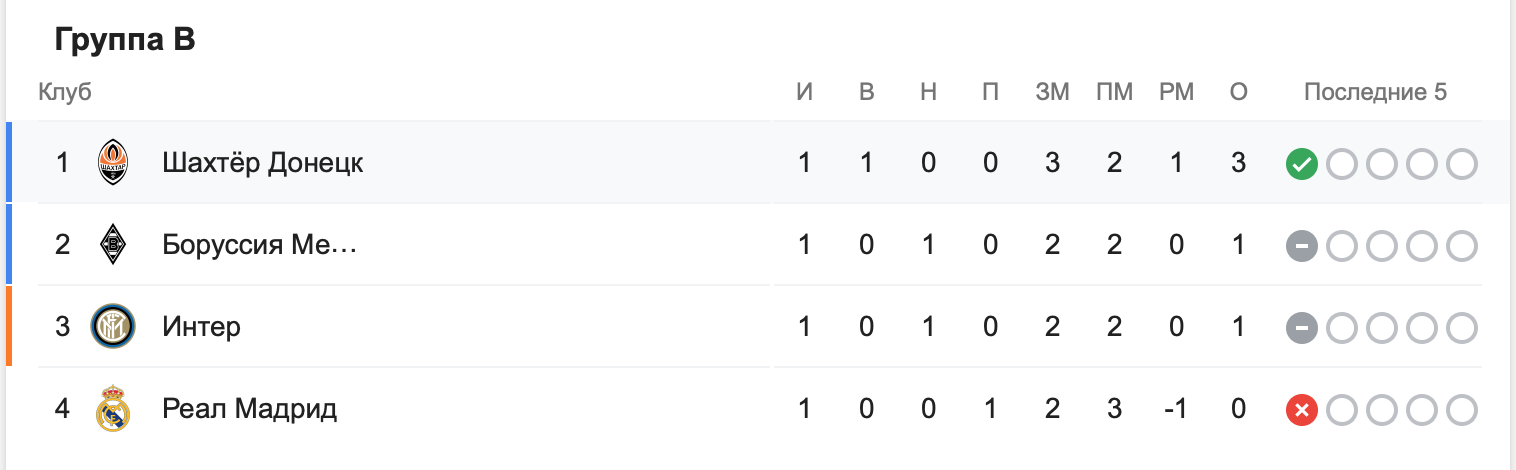Click Shakhtar's green win checkmark icon
This screenshot has width=1516, height=470.
pos(1302,164)
